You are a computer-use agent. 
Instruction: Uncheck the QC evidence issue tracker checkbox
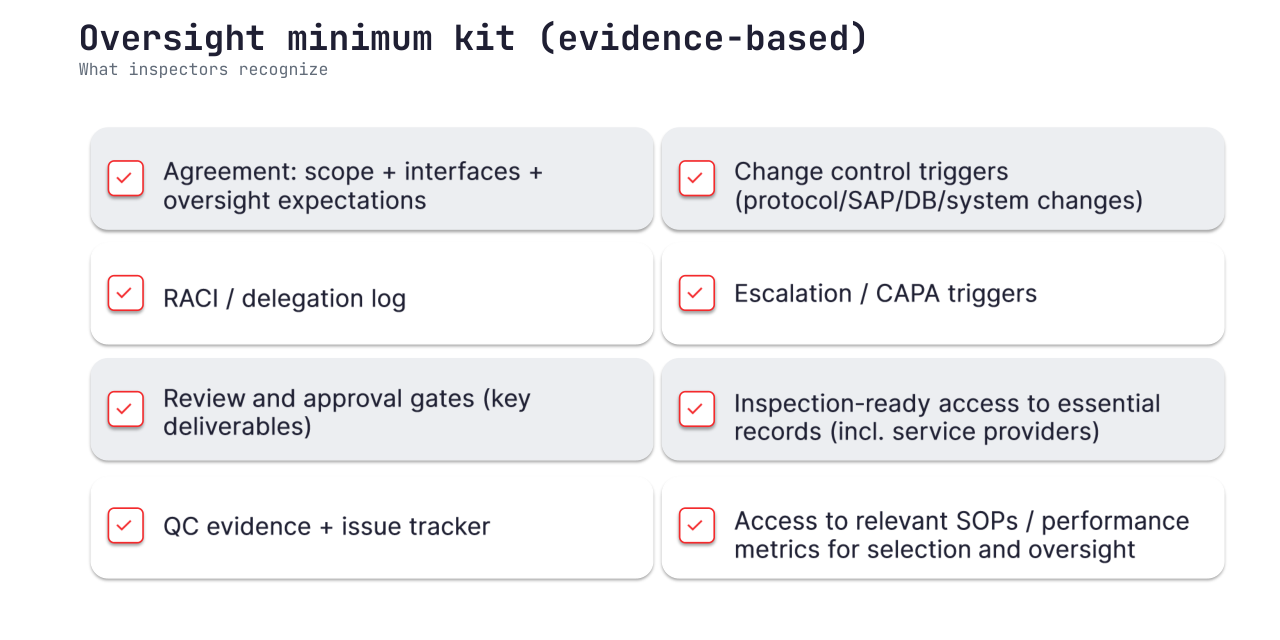(125, 526)
